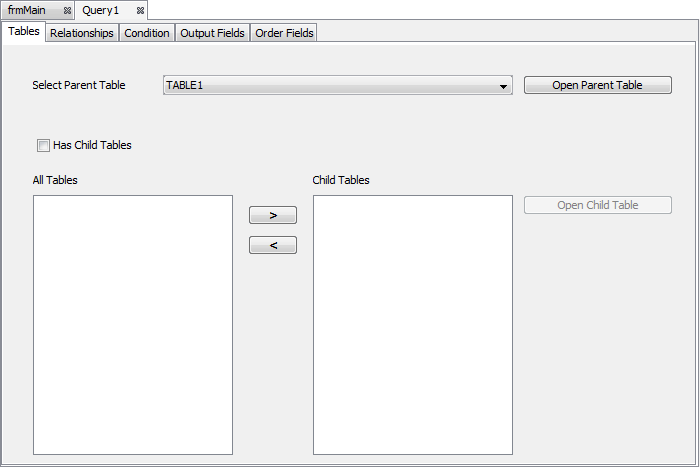The height and width of the screenshot is (467, 700).
Task: Enable the Has Child Tables checkbox
Action: click(43, 145)
